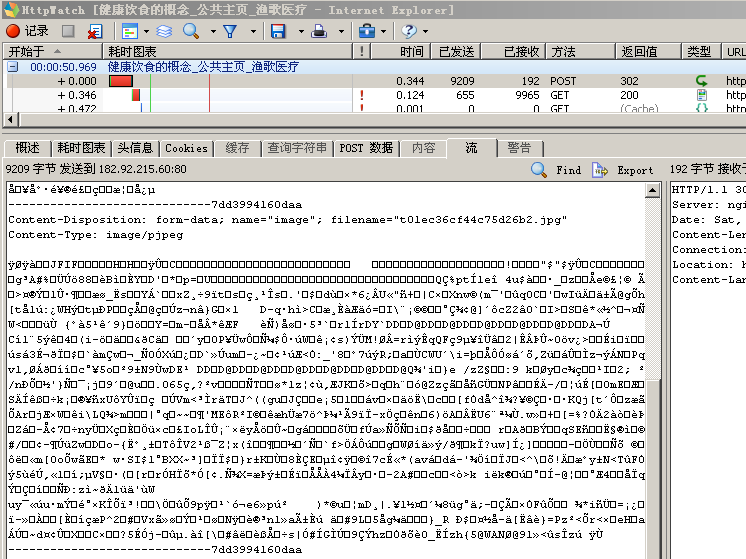Viewport: 746px width, 559px height.
Task: Click the Export document icon
Action: [599, 170]
